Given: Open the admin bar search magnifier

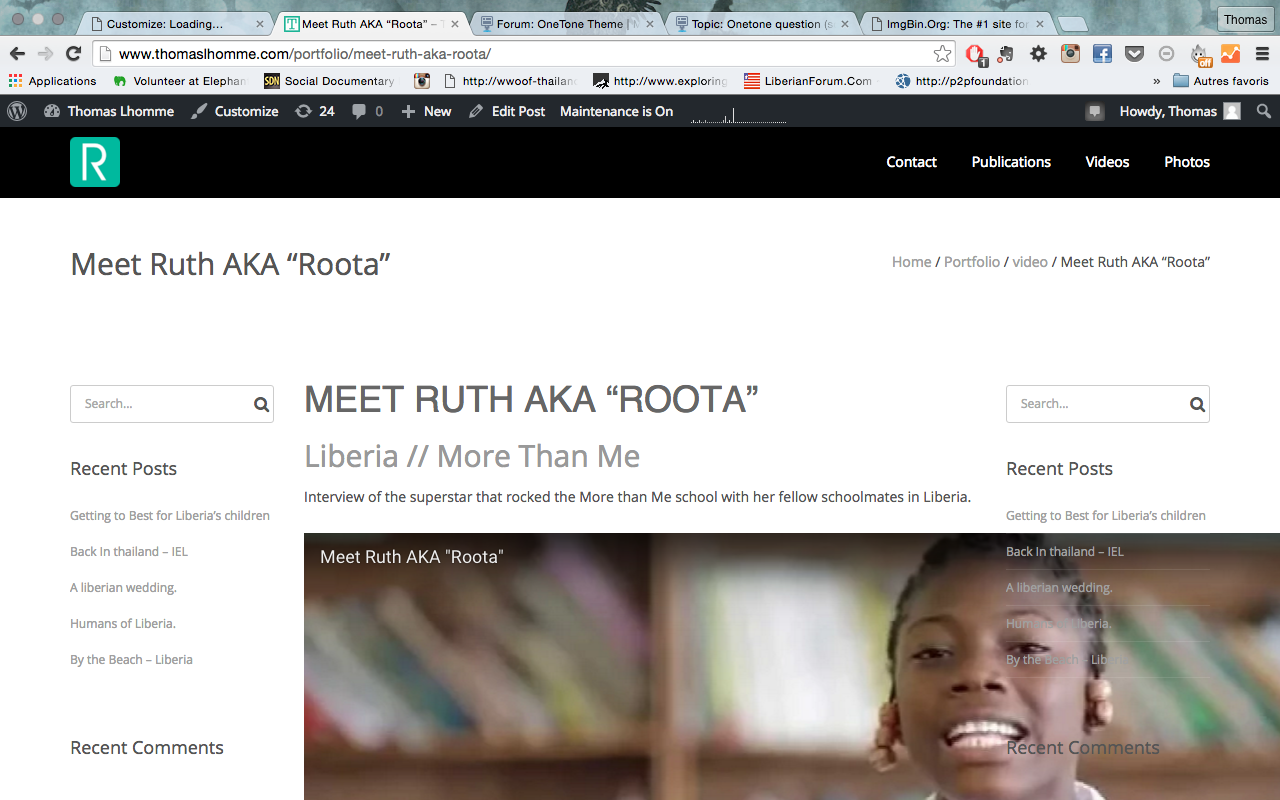Looking at the screenshot, I should click(1264, 111).
